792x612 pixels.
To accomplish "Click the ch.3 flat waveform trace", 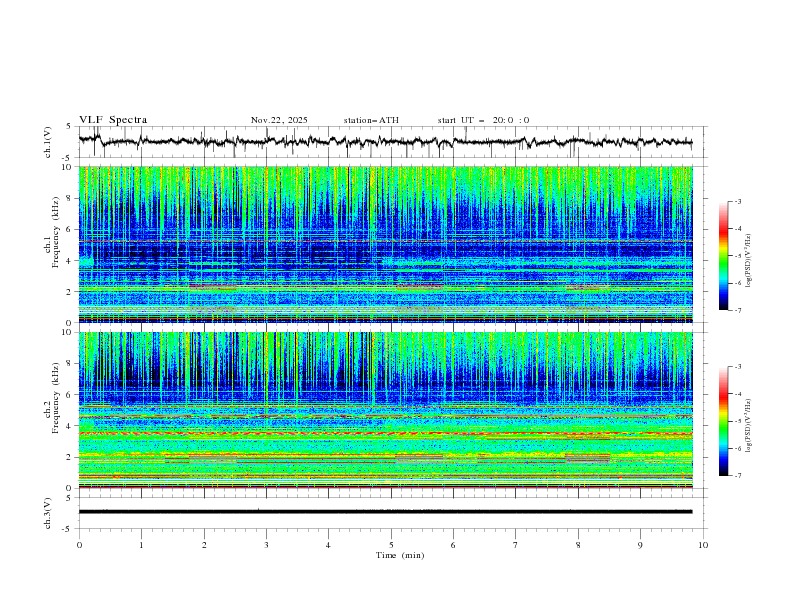I will coord(385,512).
